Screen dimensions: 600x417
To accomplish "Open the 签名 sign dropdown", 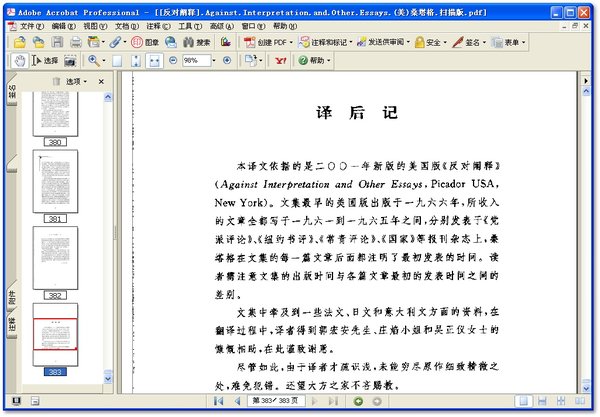I will pyautogui.click(x=469, y=42).
